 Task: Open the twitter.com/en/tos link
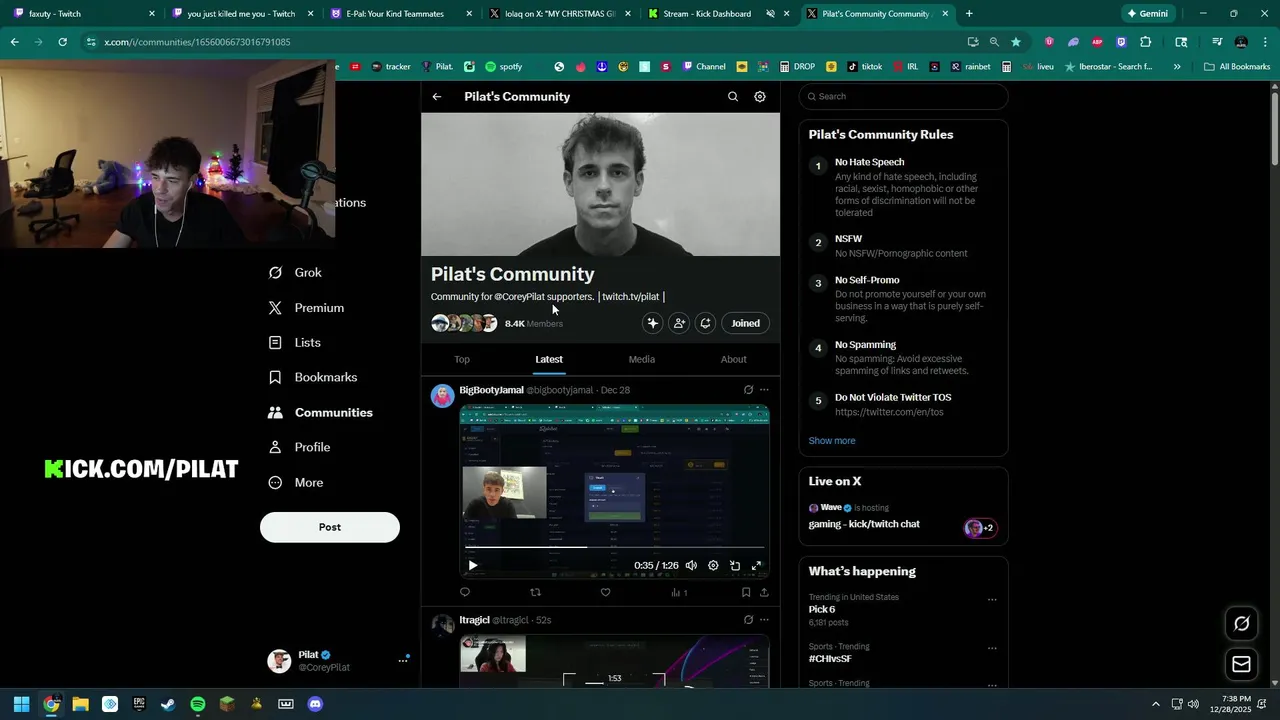(889, 412)
